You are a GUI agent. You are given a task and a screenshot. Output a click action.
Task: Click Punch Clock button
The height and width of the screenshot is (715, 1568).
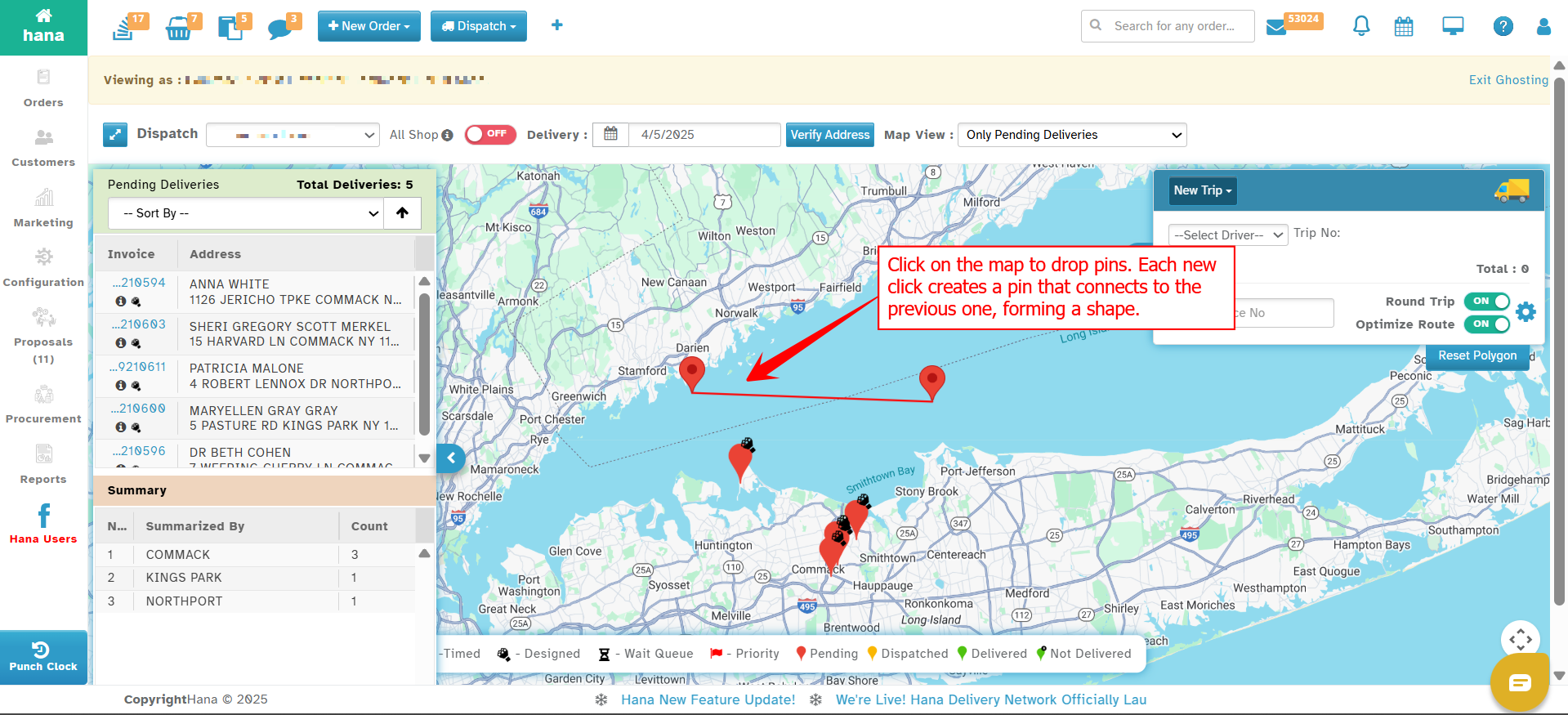click(43, 657)
